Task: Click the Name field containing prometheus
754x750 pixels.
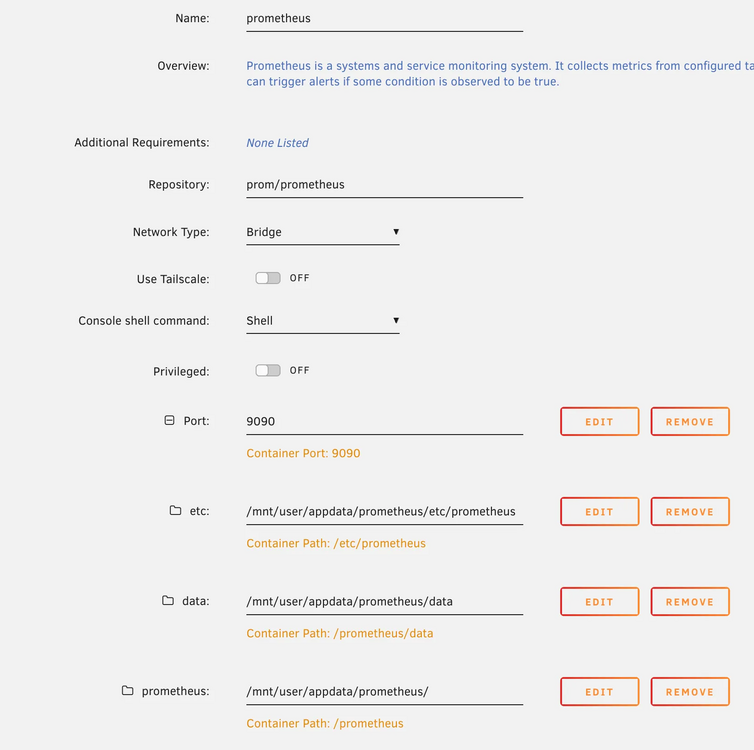Action: 385,19
